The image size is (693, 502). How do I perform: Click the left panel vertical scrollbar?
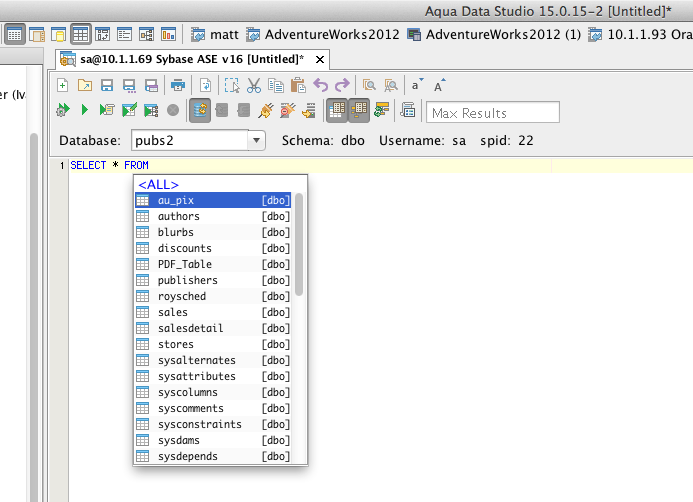pyautogui.click(x=34, y=316)
